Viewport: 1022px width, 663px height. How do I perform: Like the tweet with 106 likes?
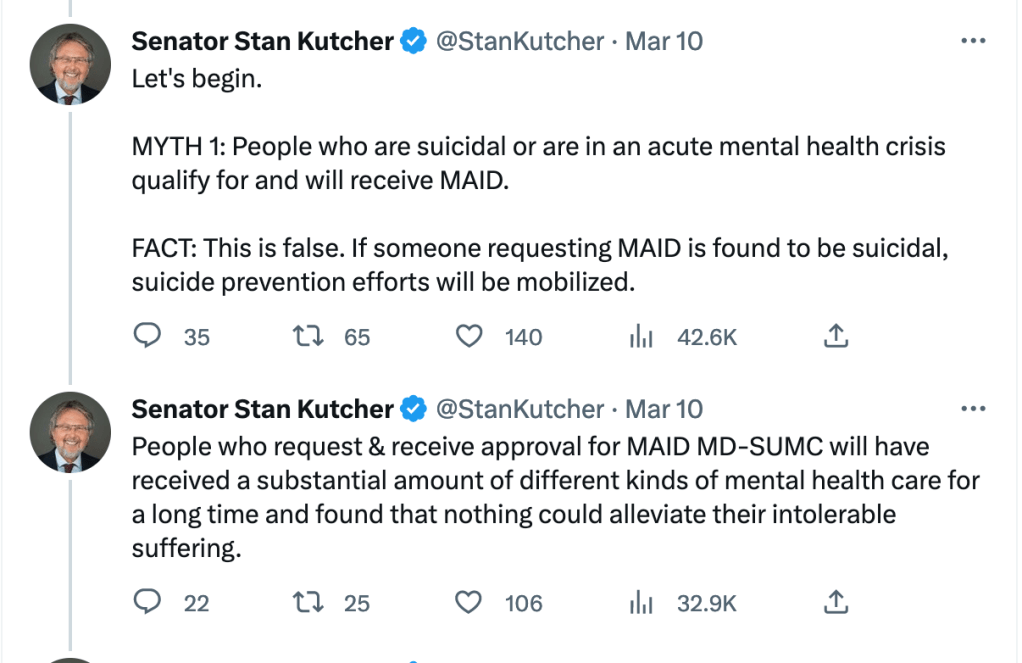click(469, 603)
